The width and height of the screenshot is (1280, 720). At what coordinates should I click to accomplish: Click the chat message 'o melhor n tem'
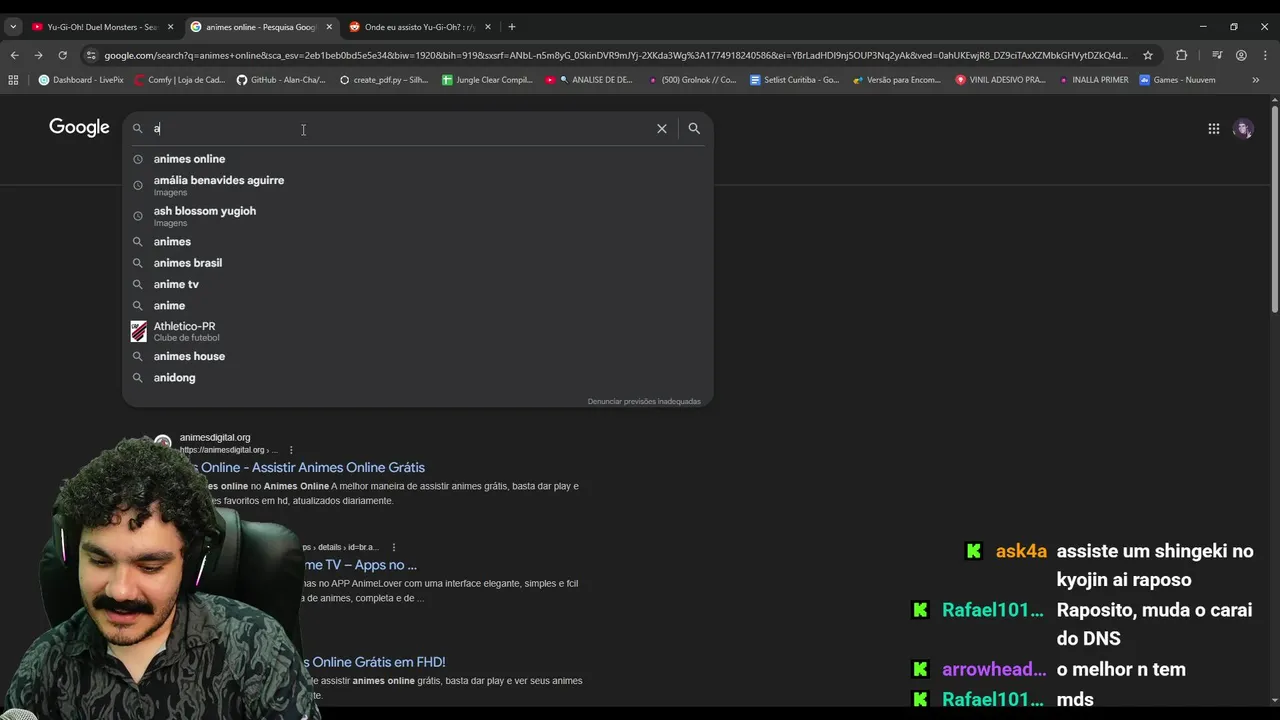tap(1121, 670)
